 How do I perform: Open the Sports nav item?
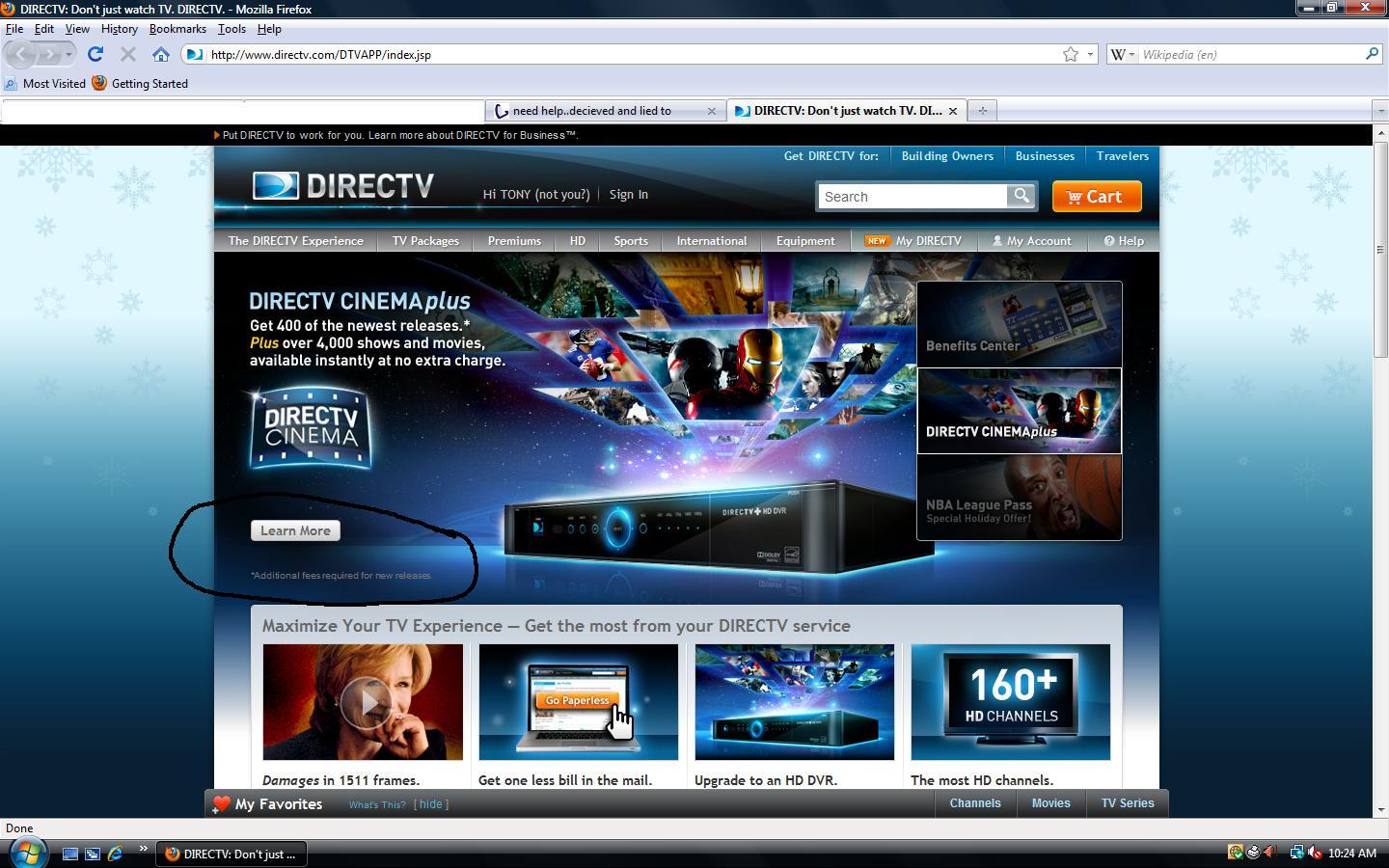[x=631, y=241]
